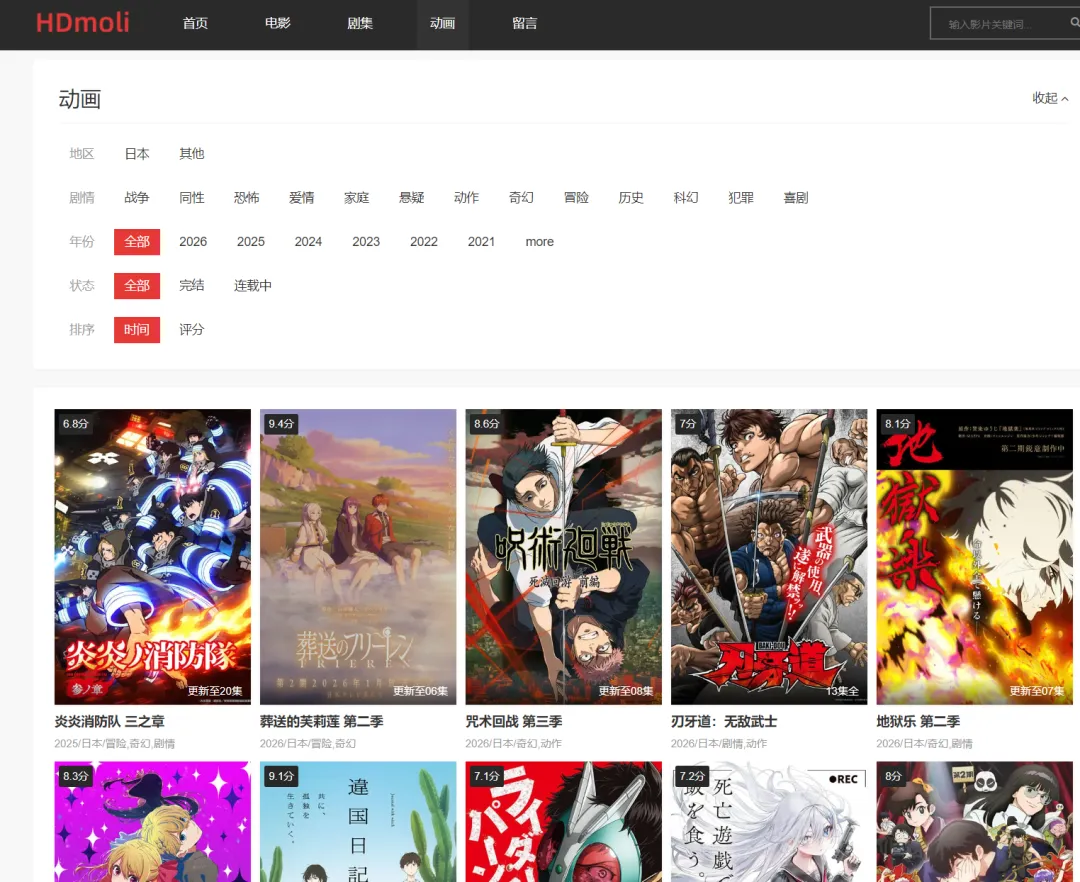The image size is (1080, 882).
Task: Click 2026/日本/冒险,奇幻 metadata text
Action: point(308,744)
